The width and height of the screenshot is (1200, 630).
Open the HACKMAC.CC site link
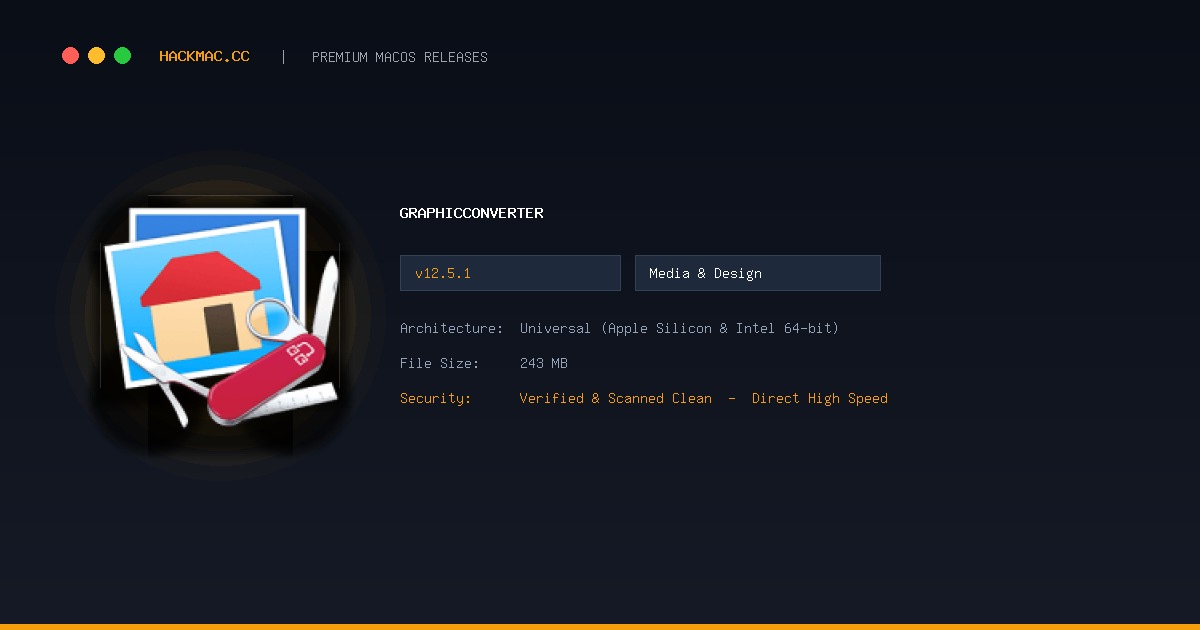(x=204, y=57)
